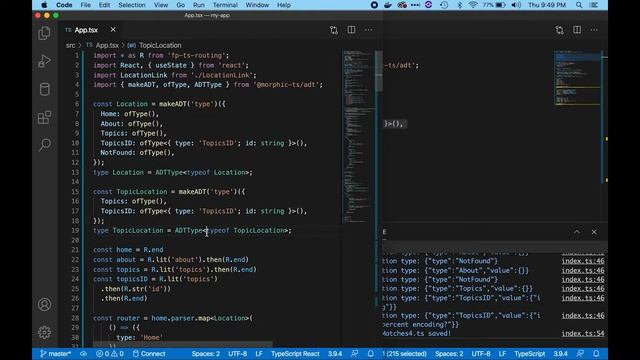Close the bottom panel in background window
This screenshot has width=640, height=360.
[x=594, y=232]
